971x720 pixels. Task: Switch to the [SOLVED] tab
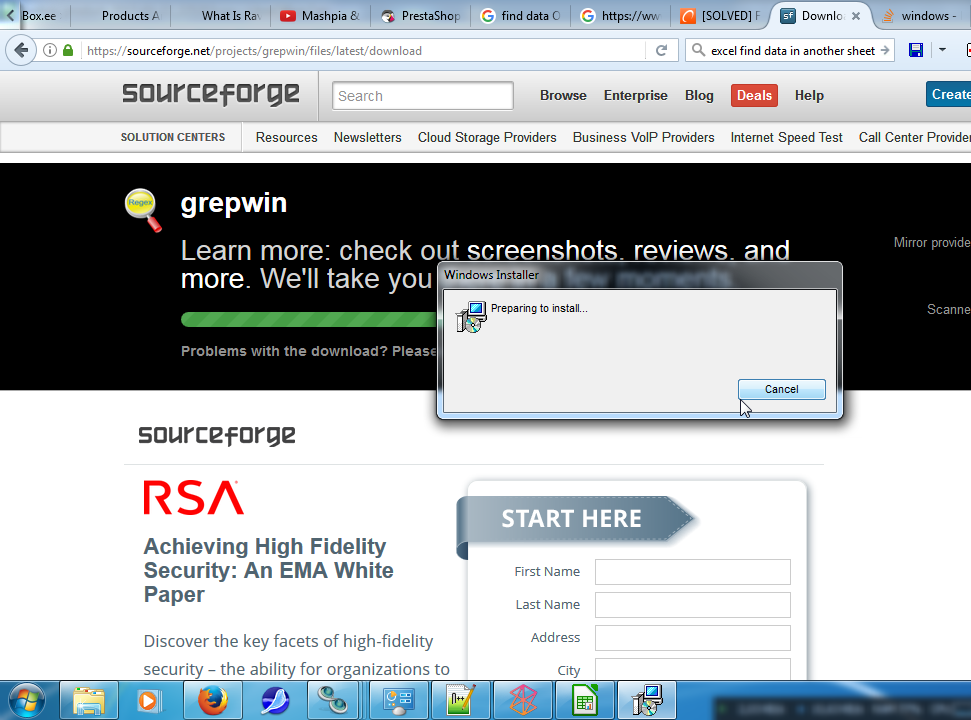[x=720, y=16]
